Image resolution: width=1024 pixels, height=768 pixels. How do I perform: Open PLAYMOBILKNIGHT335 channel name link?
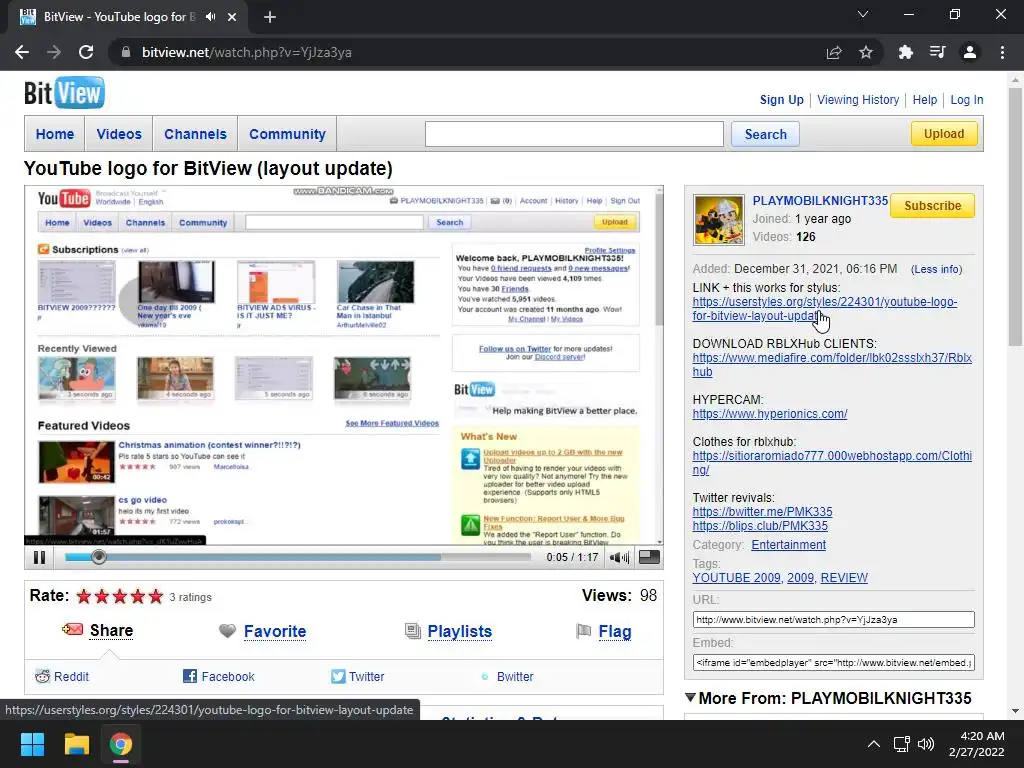click(820, 200)
